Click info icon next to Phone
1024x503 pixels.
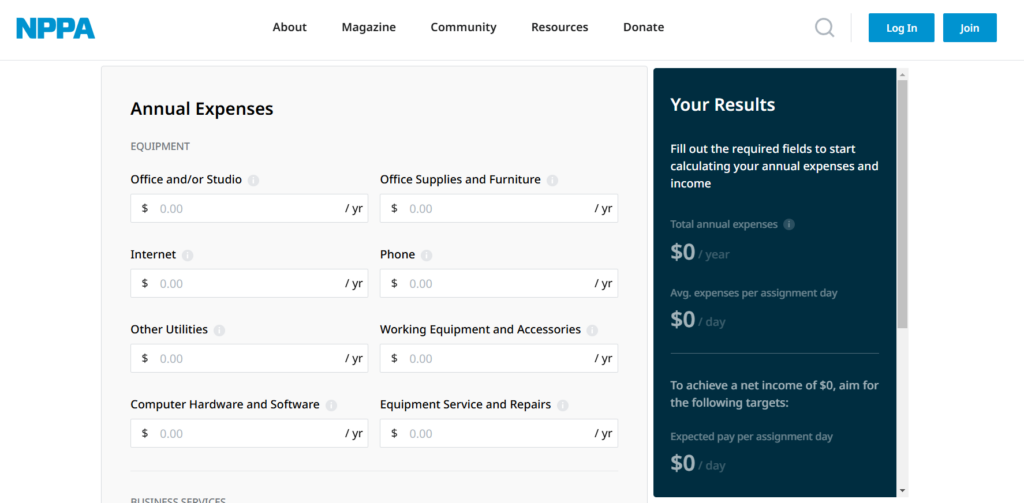point(426,256)
